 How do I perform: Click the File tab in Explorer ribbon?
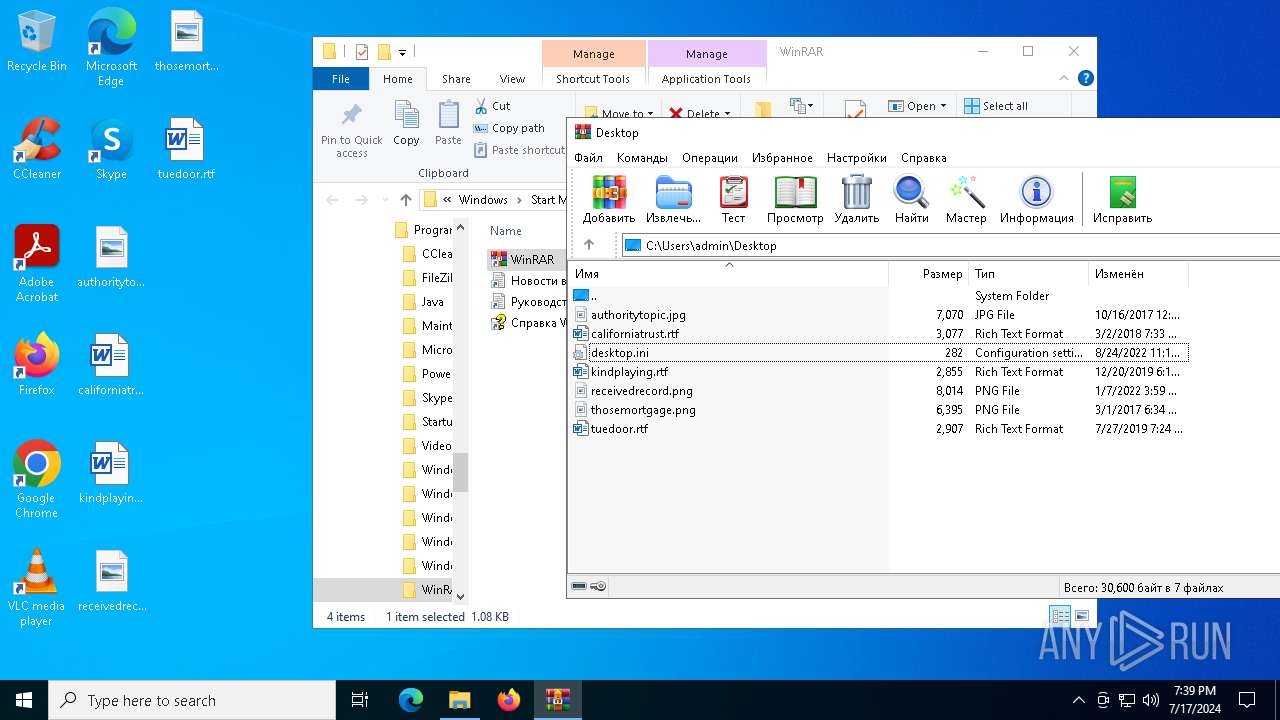[341, 79]
